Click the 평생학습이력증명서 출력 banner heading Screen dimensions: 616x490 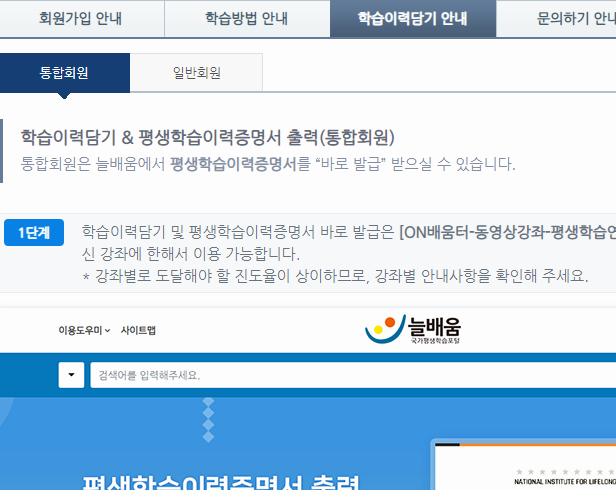[220, 482]
